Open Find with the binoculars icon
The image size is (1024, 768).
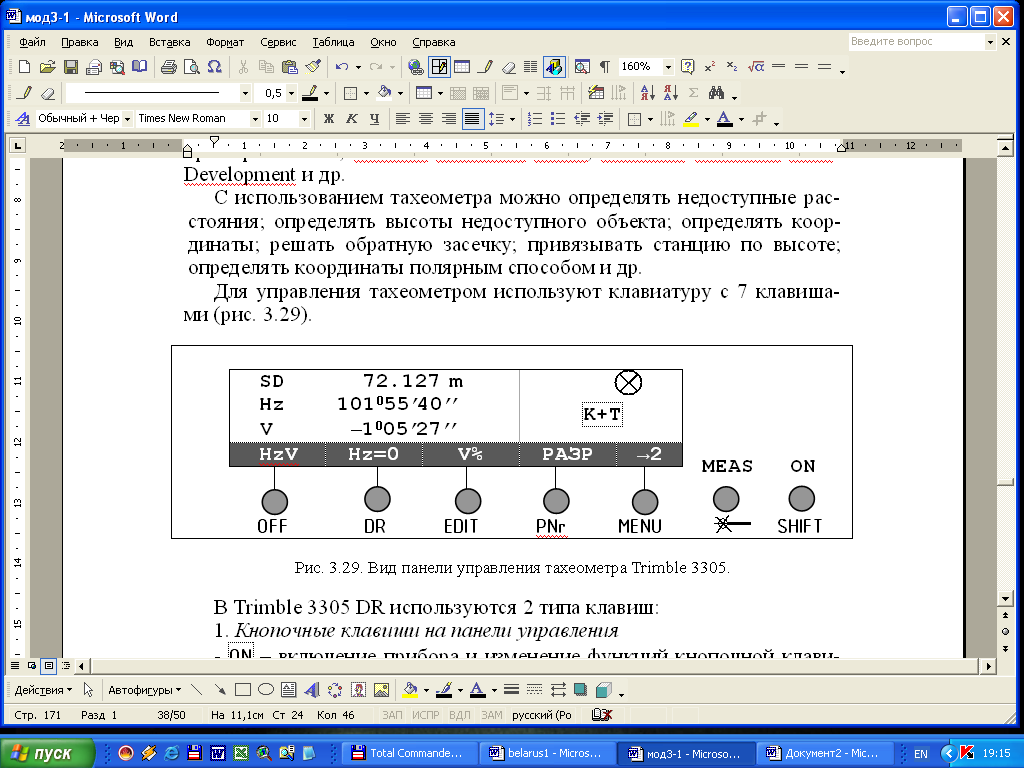click(716, 93)
